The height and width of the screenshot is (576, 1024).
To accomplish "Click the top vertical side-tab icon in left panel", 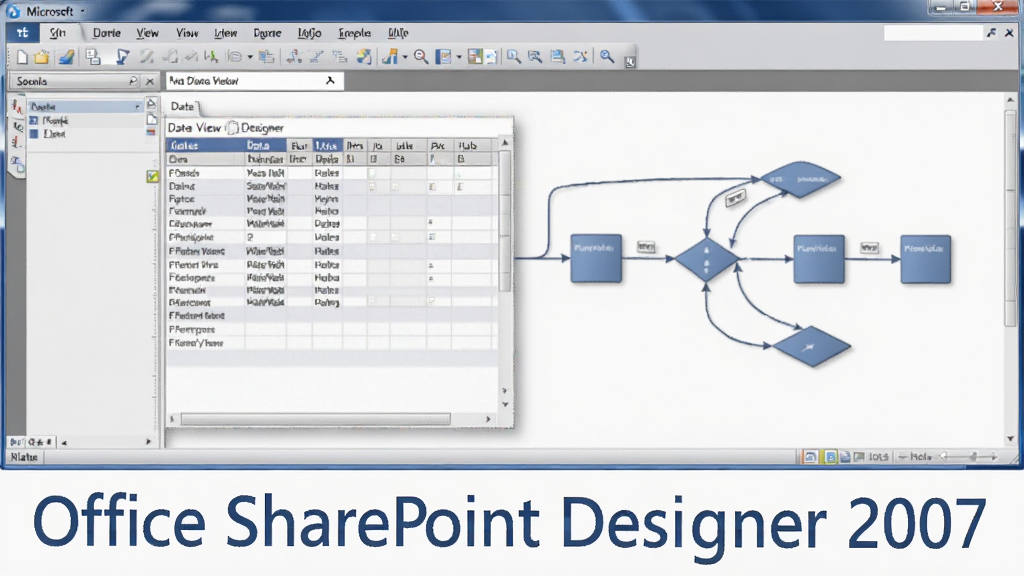I will 16,106.
